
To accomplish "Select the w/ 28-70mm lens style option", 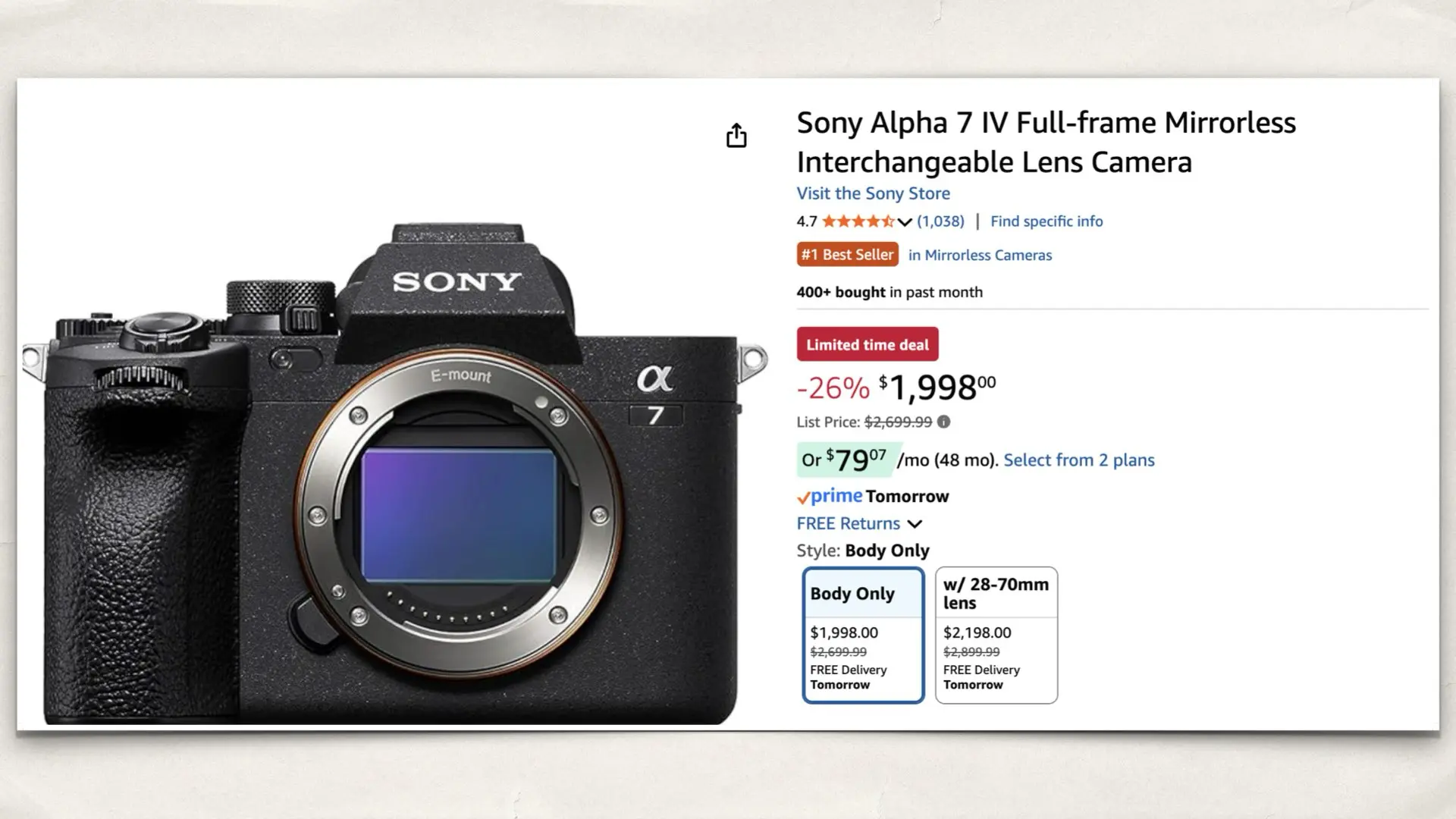I will [x=996, y=635].
